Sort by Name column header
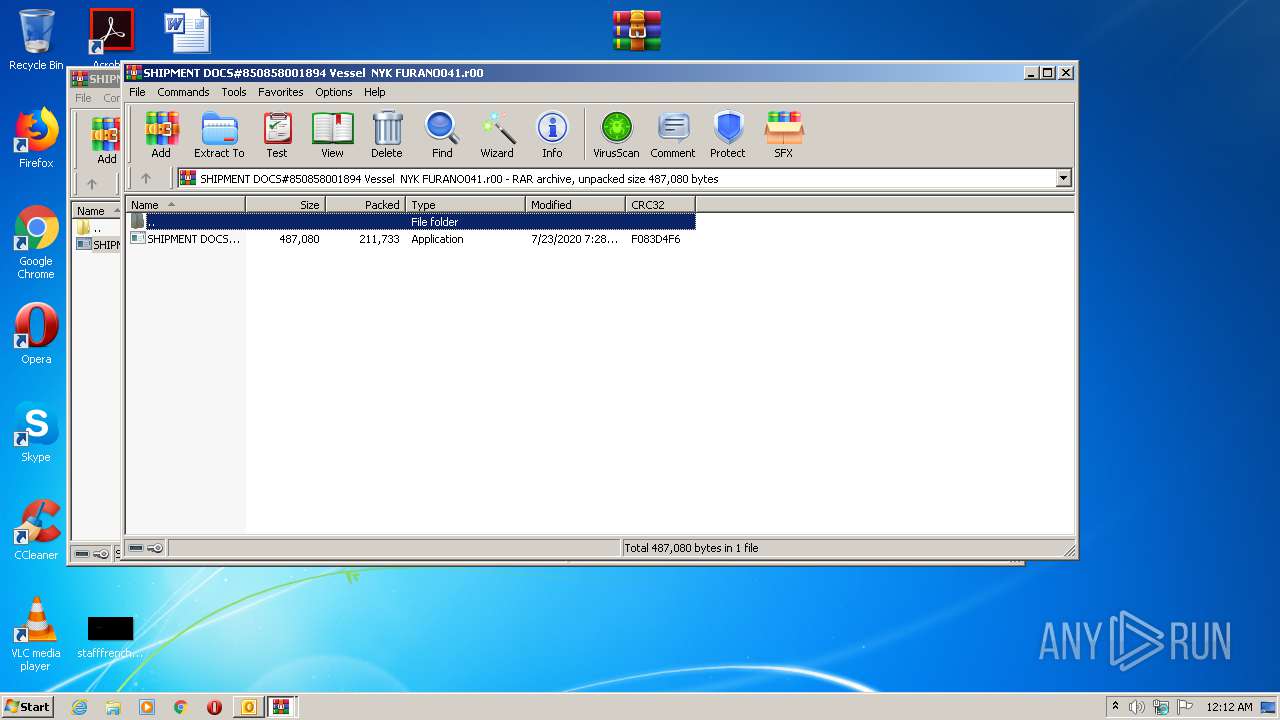The width and height of the screenshot is (1280, 720). pos(186,205)
